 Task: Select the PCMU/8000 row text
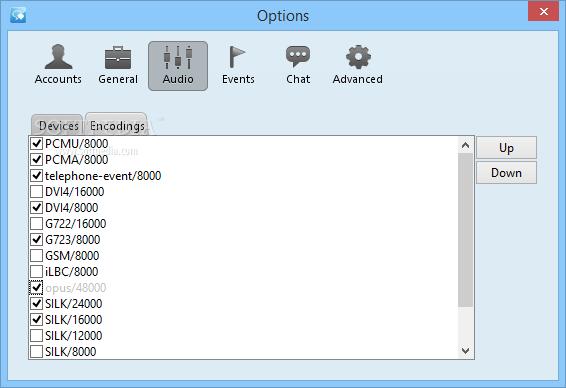tap(77, 144)
